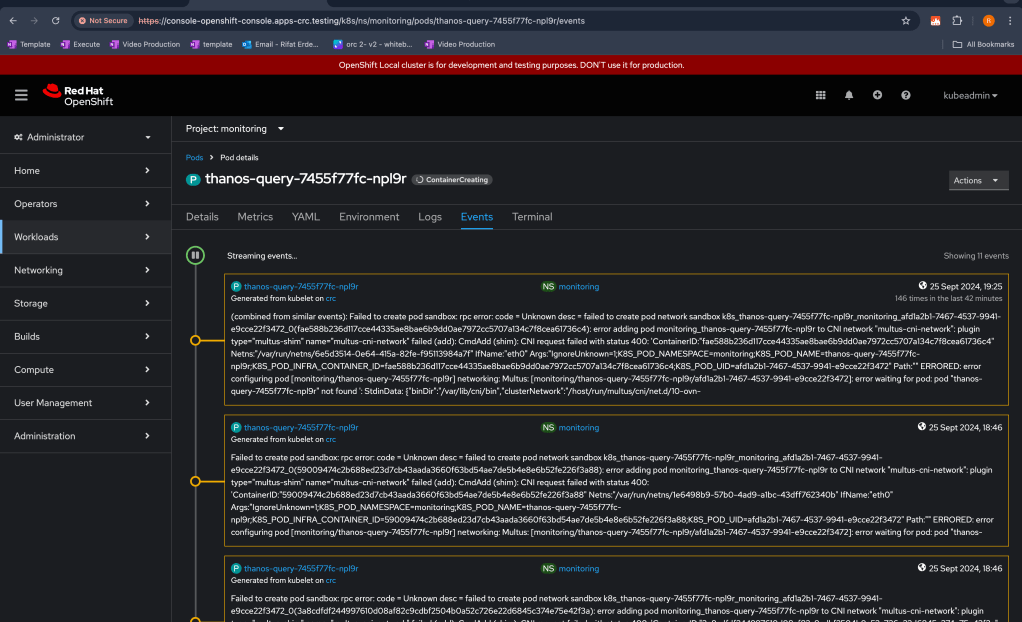The width and height of the screenshot is (1022, 622).
Task: Open the kubeadmin user menu
Action: 970,95
